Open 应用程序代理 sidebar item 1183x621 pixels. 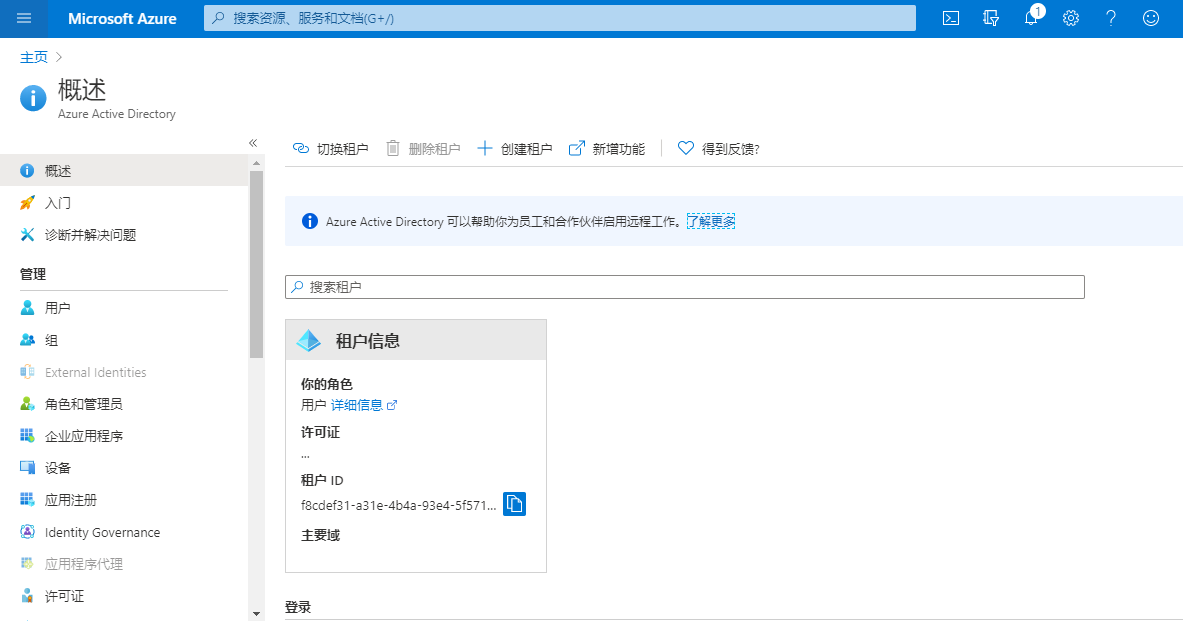coord(124,564)
